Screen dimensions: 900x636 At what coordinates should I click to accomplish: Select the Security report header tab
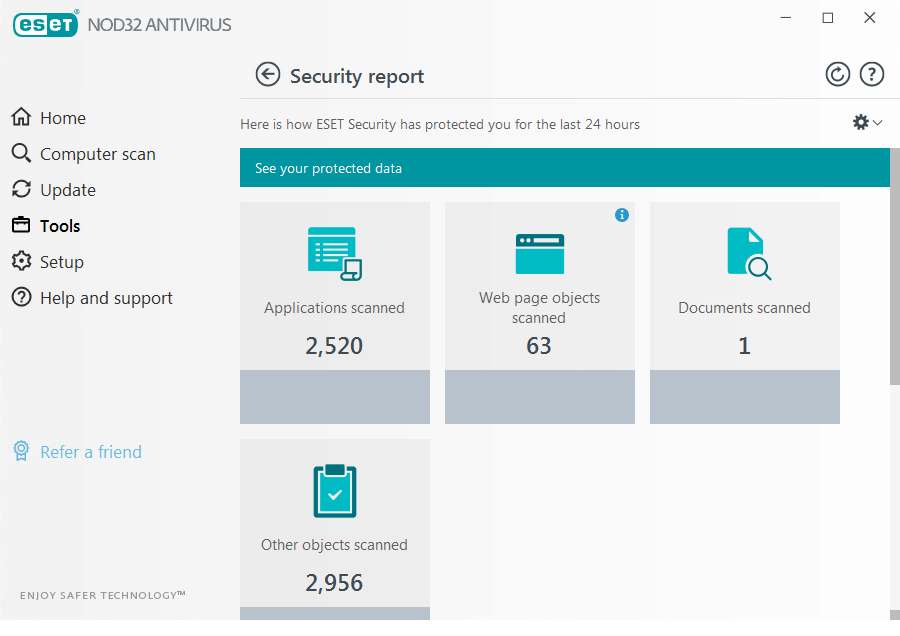[x=356, y=76]
